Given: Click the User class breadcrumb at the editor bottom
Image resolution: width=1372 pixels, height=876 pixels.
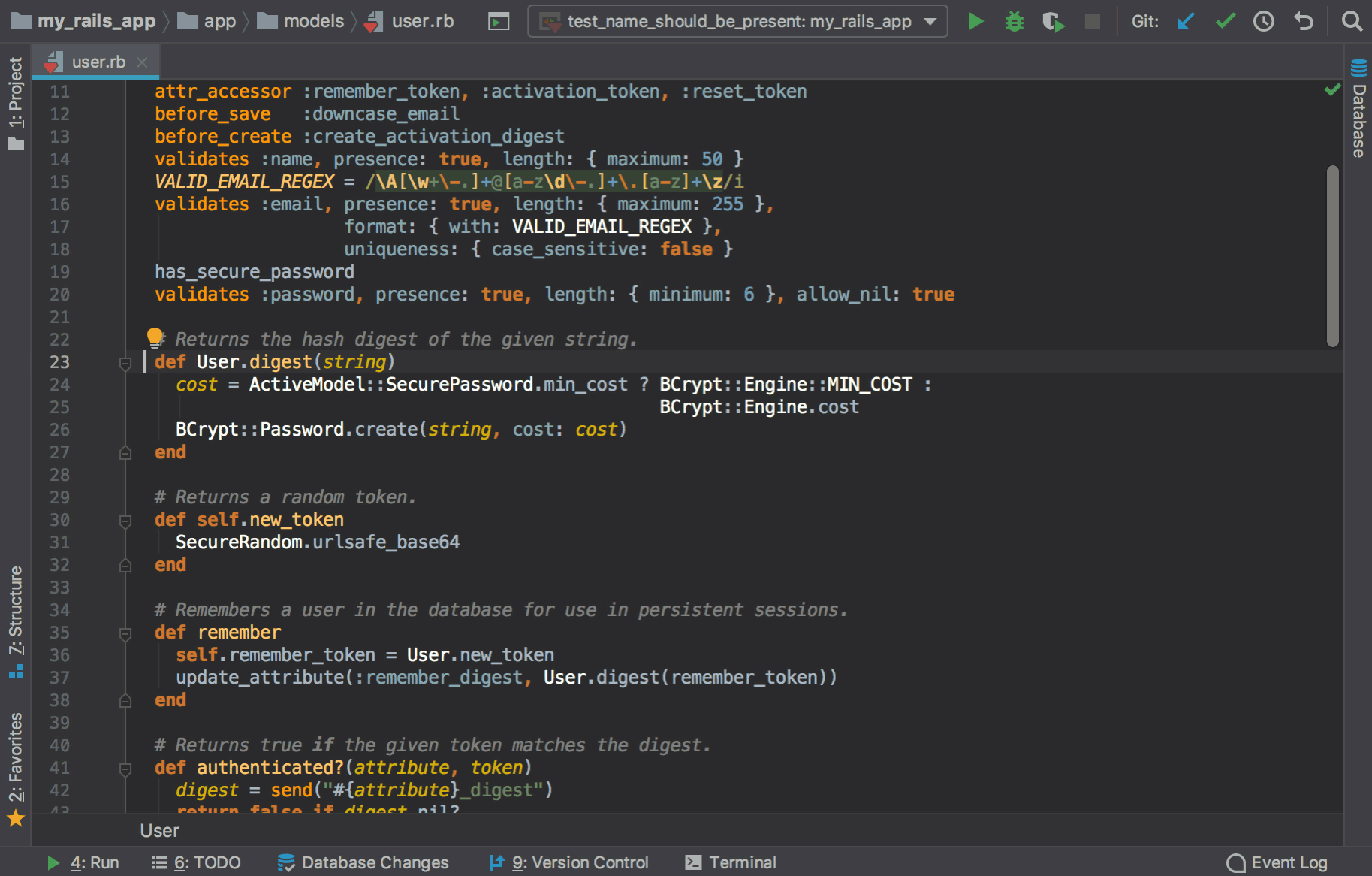Looking at the screenshot, I should (x=159, y=831).
